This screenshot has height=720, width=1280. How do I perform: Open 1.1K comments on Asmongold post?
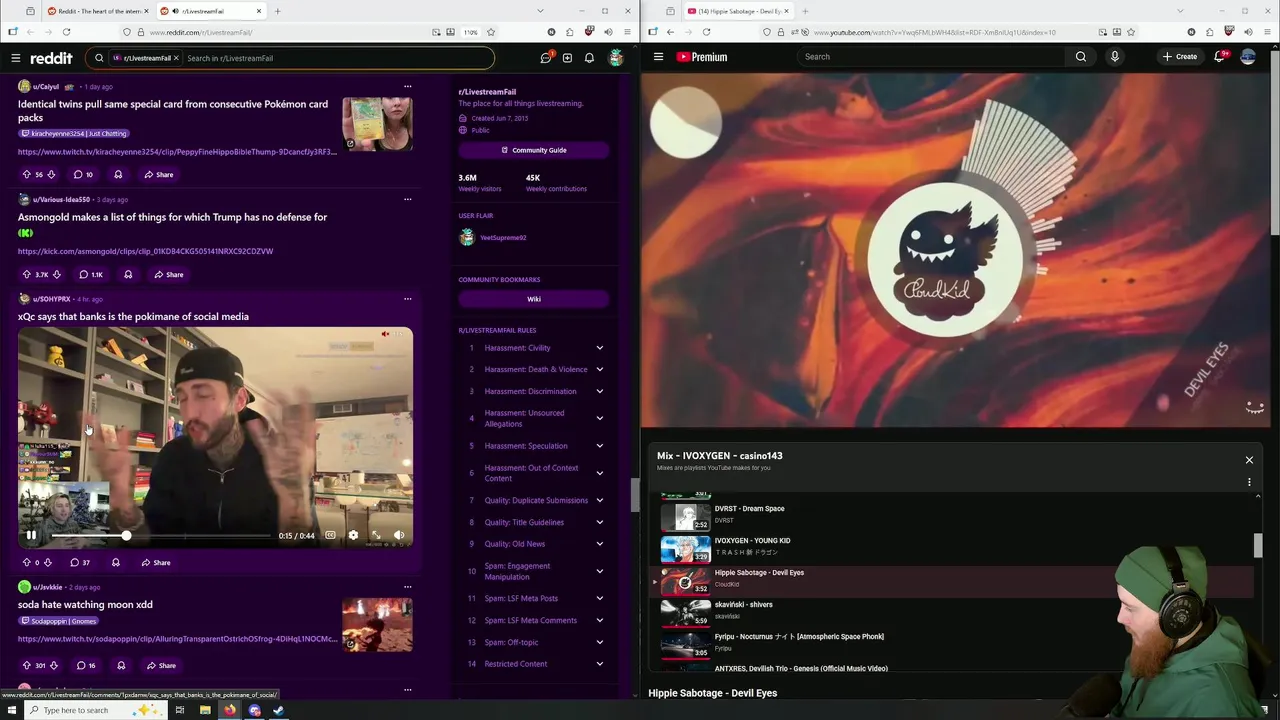90,274
